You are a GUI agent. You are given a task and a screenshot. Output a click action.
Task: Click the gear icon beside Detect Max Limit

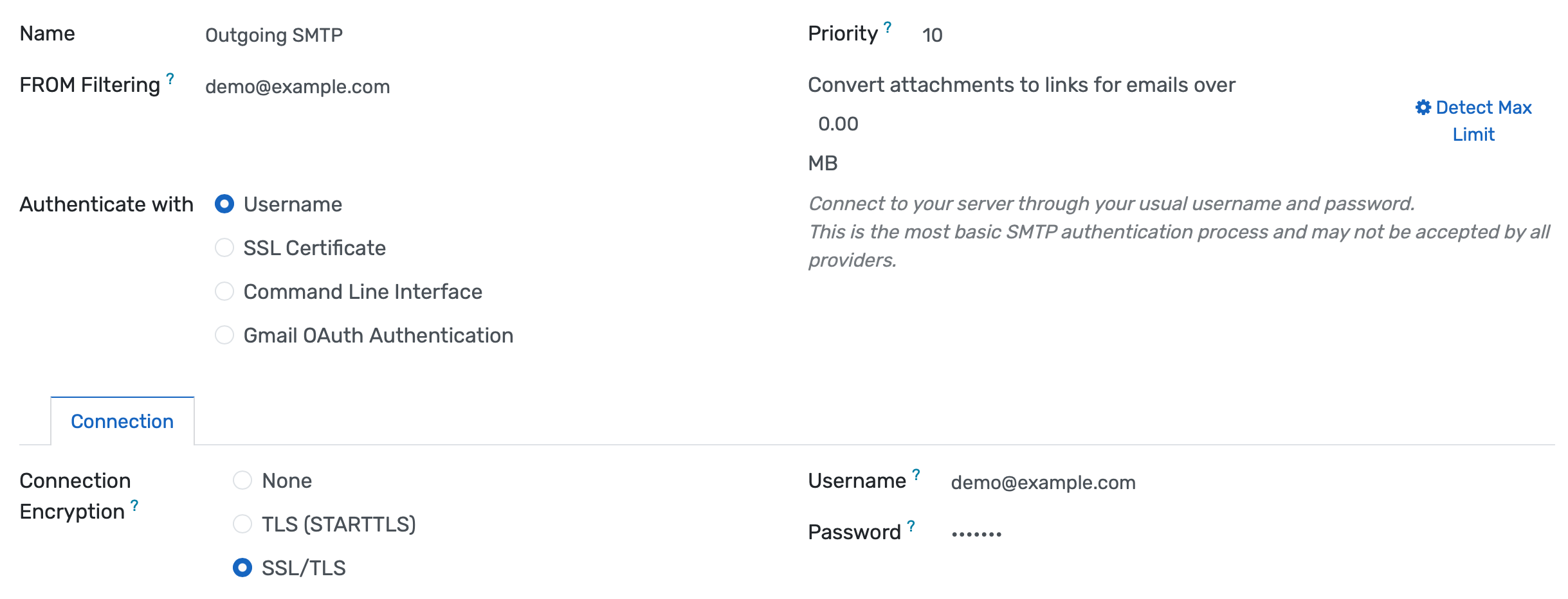(x=1423, y=107)
